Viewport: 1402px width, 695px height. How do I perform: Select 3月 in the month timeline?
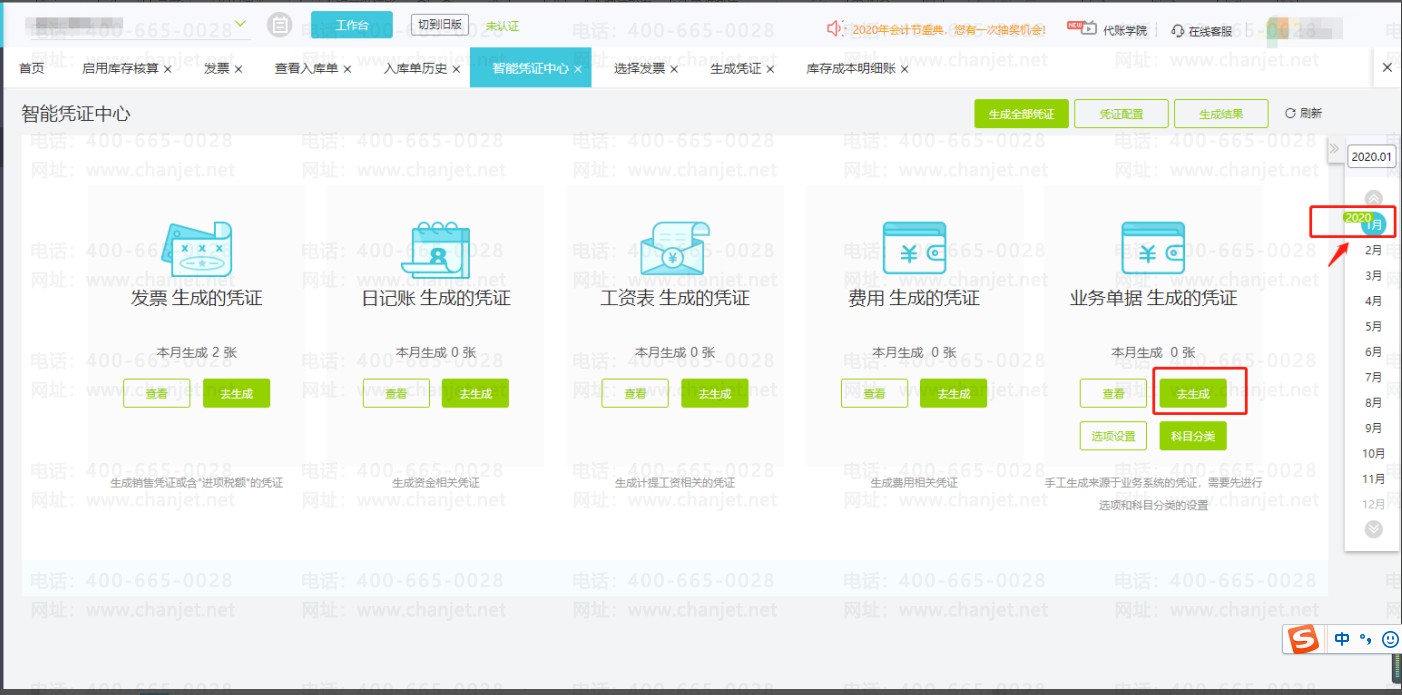click(x=1373, y=275)
